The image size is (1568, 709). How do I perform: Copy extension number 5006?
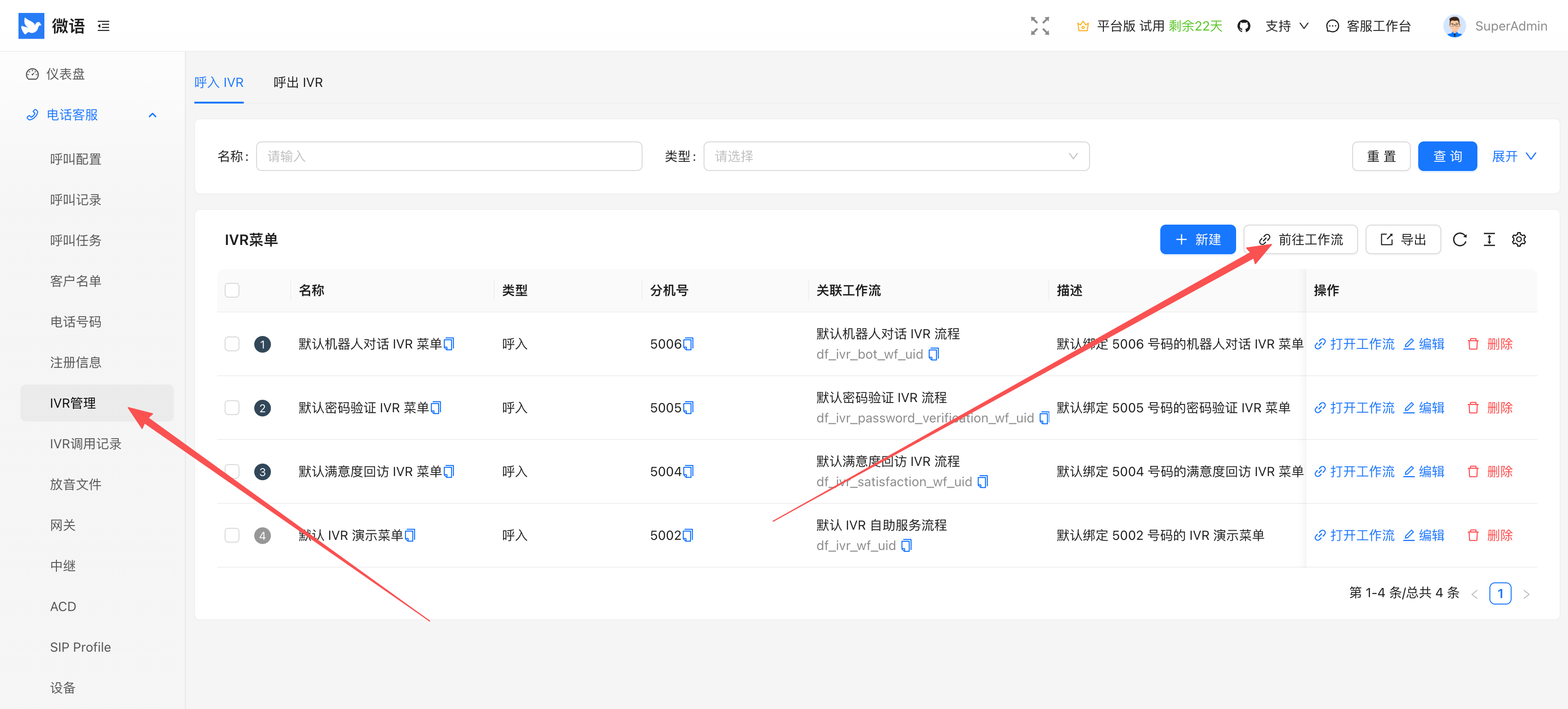click(x=688, y=344)
